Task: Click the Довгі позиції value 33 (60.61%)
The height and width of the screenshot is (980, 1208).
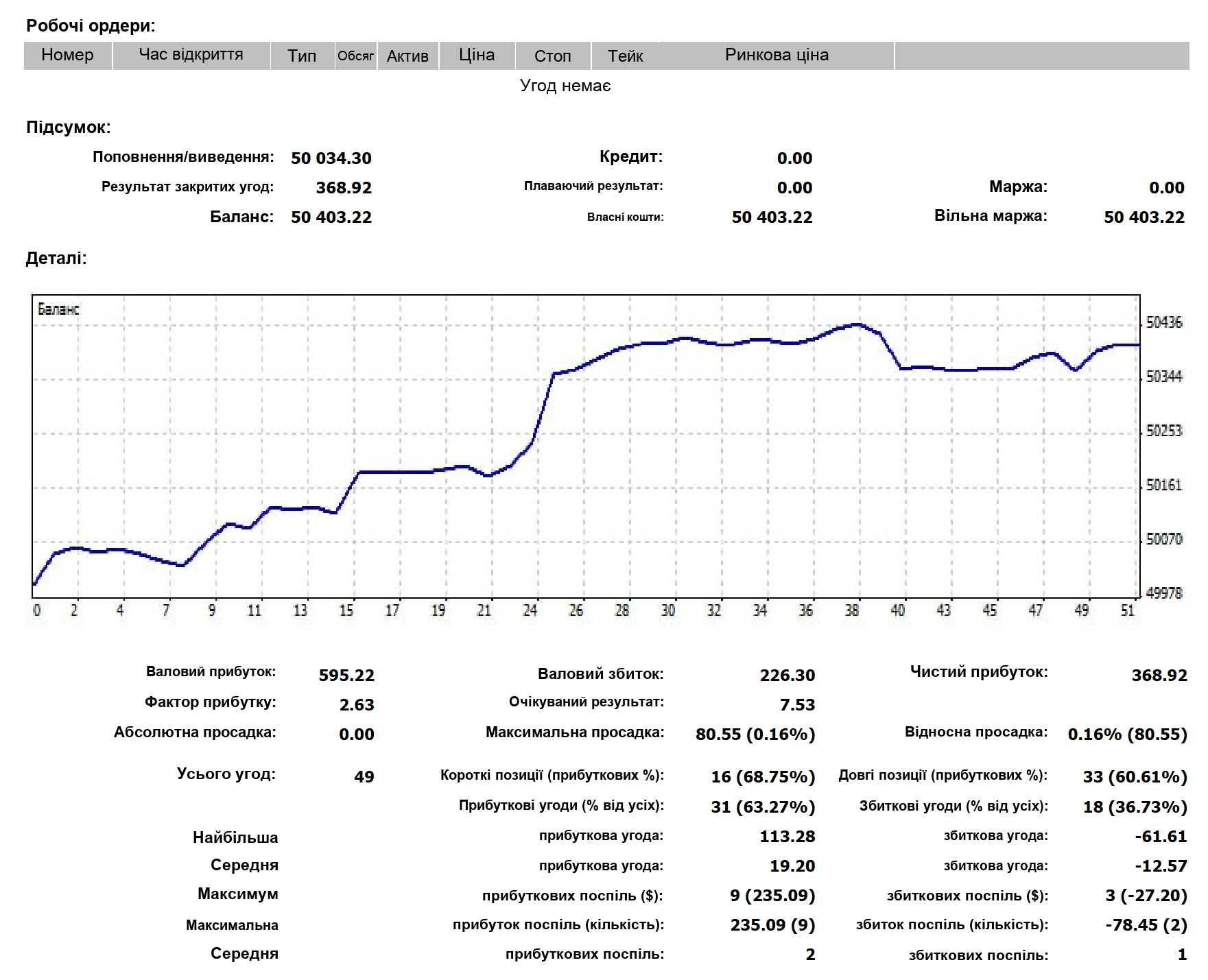Action: (x=1135, y=777)
